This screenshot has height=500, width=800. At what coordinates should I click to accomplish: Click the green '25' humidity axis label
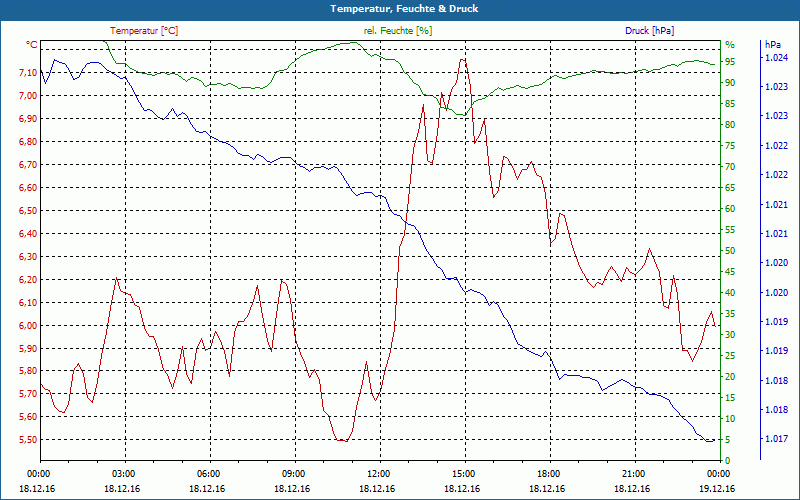(730, 356)
